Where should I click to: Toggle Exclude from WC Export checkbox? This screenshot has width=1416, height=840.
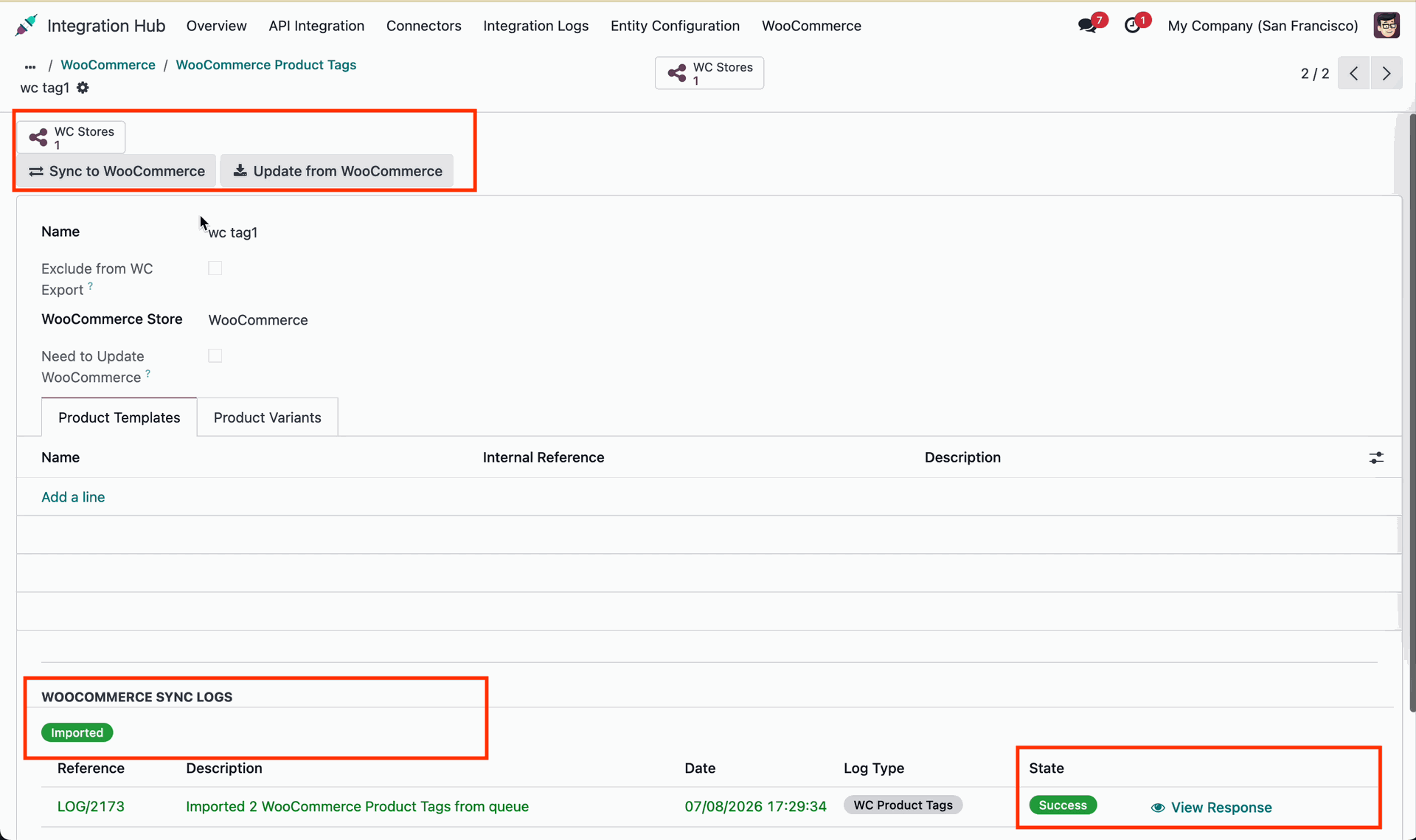pos(215,268)
